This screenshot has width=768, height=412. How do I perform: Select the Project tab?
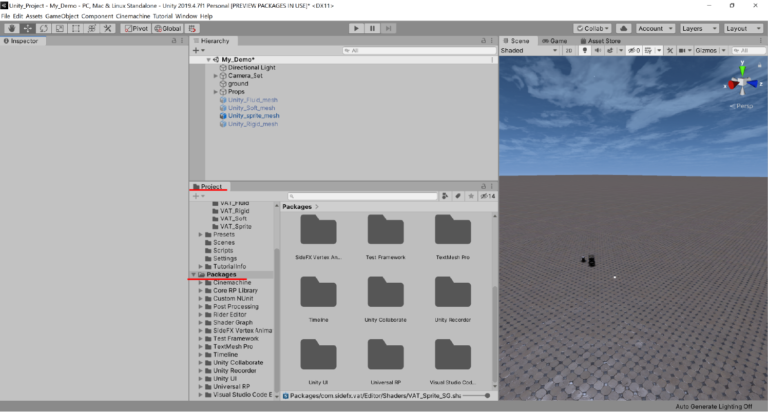208,187
